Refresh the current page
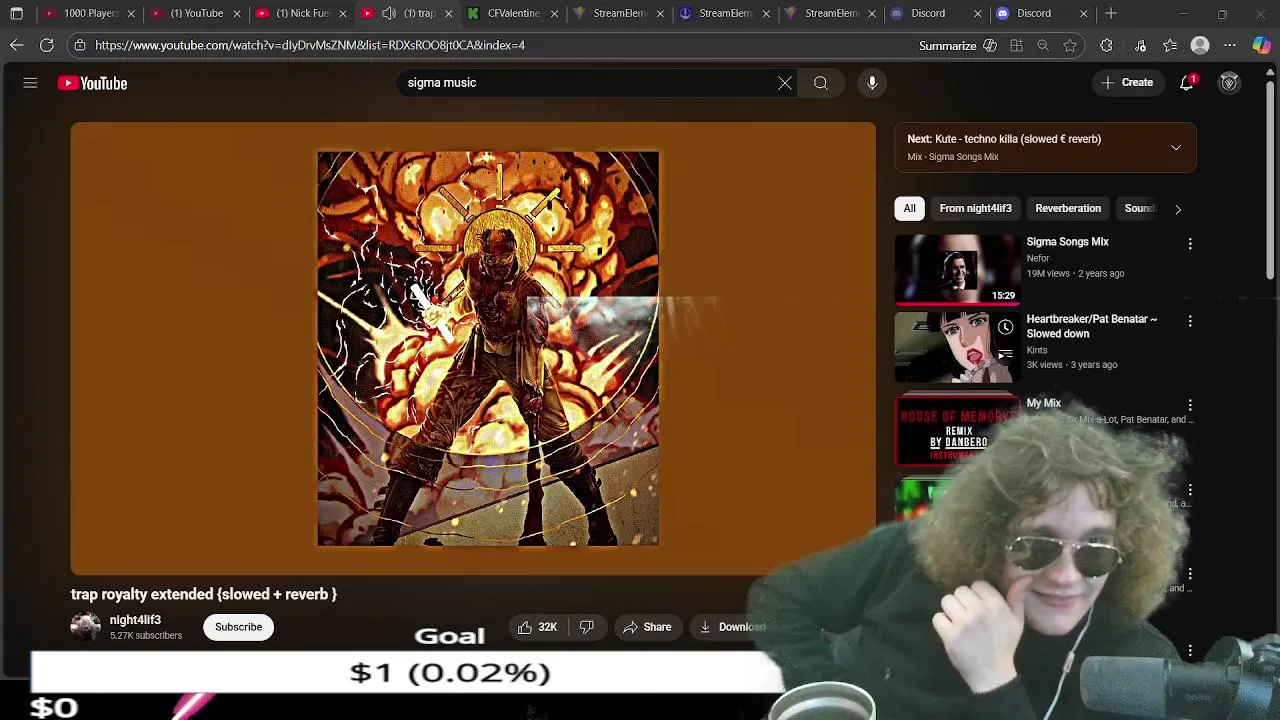 pos(47,45)
